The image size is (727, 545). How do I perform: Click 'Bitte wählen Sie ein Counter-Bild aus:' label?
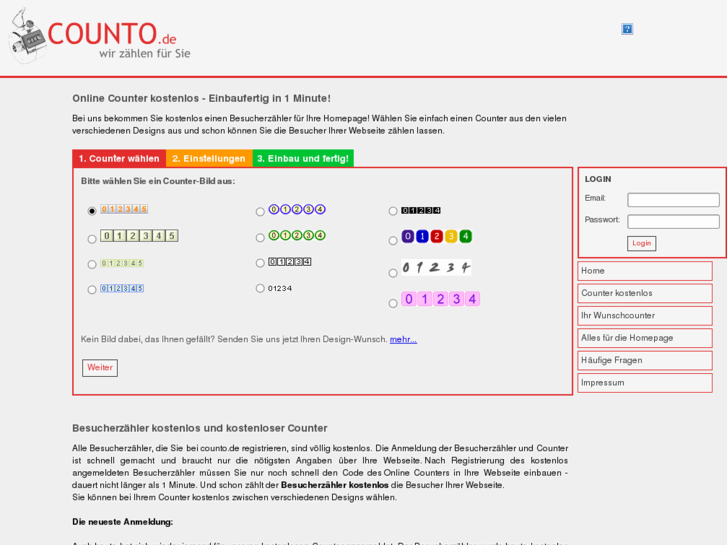[158, 181]
